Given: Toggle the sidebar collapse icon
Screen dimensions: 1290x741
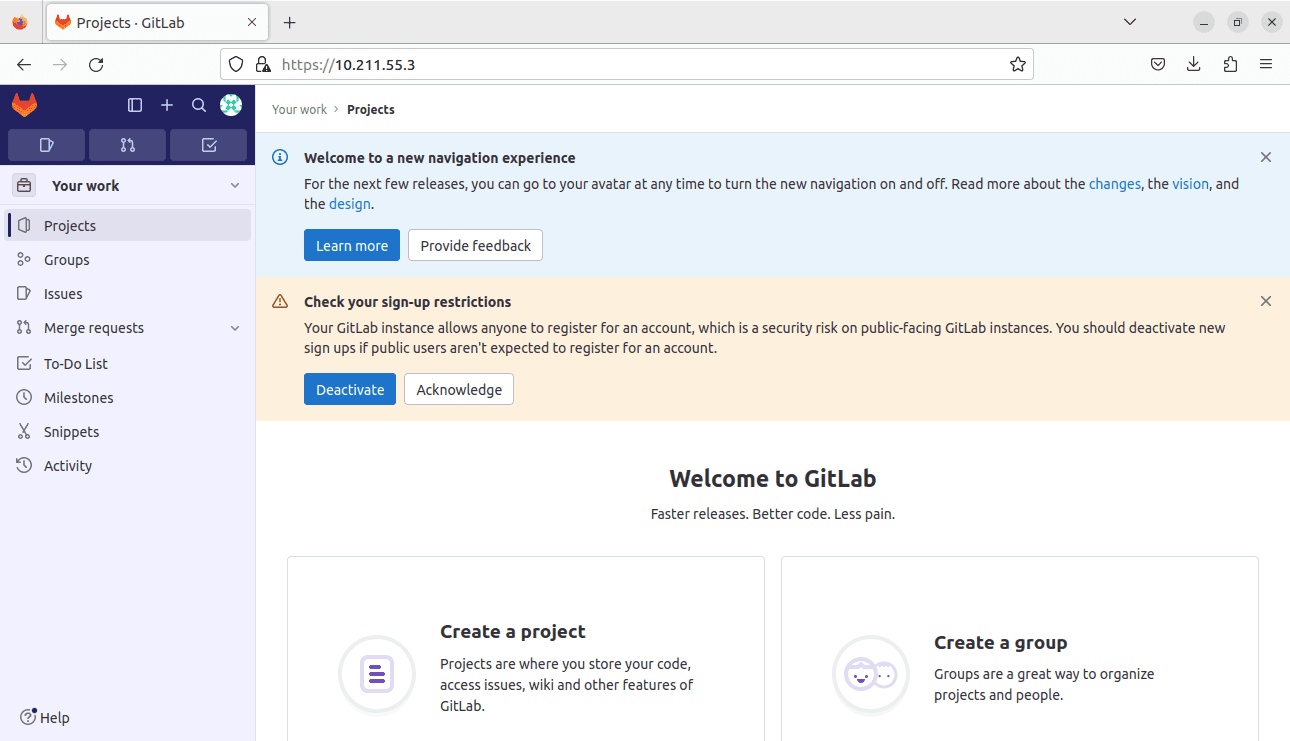Looking at the screenshot, I should click(x=135, y=105).
